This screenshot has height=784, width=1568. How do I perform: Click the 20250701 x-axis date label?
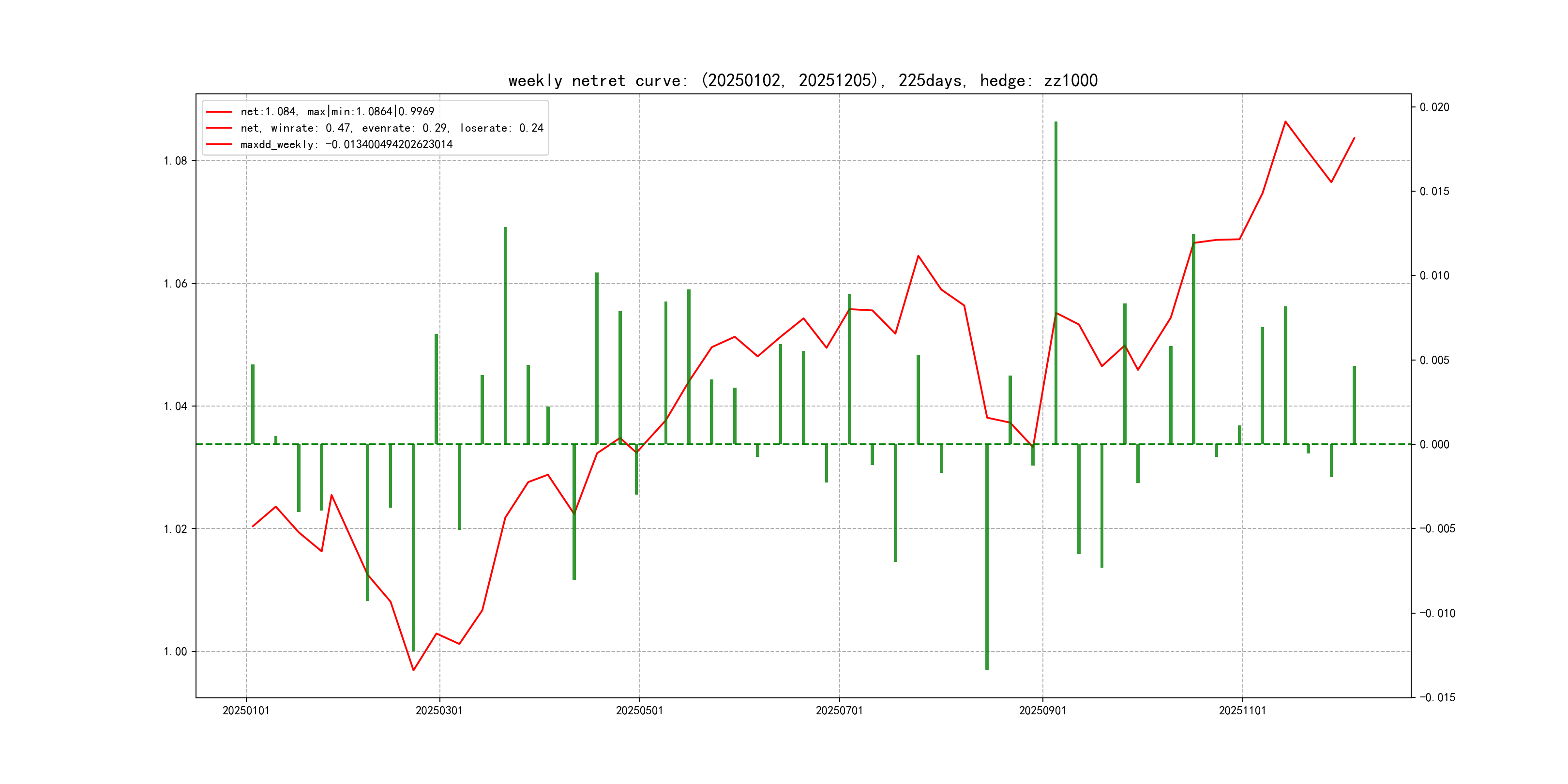pos(839,710)
